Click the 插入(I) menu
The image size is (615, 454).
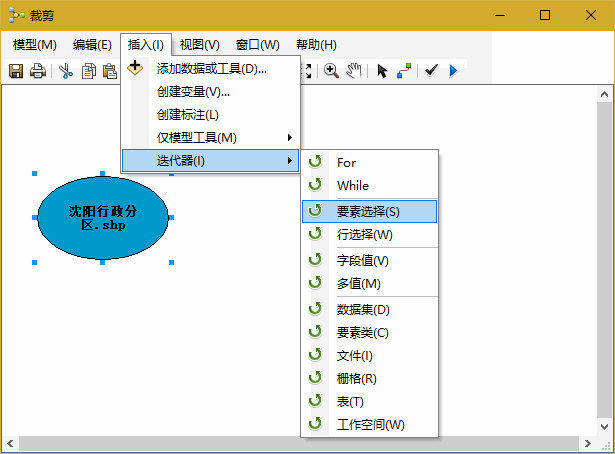coord(146,45)
